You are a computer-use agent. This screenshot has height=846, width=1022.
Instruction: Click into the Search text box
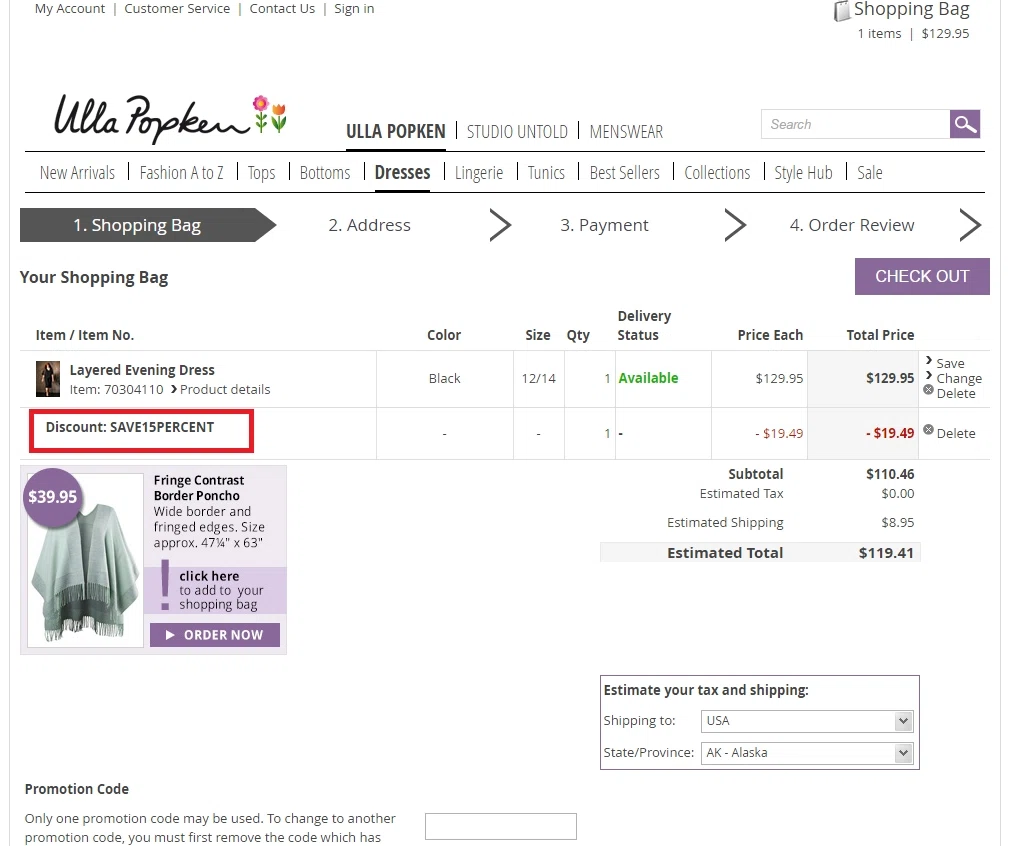pyautogui.click(x=855, y=124)
